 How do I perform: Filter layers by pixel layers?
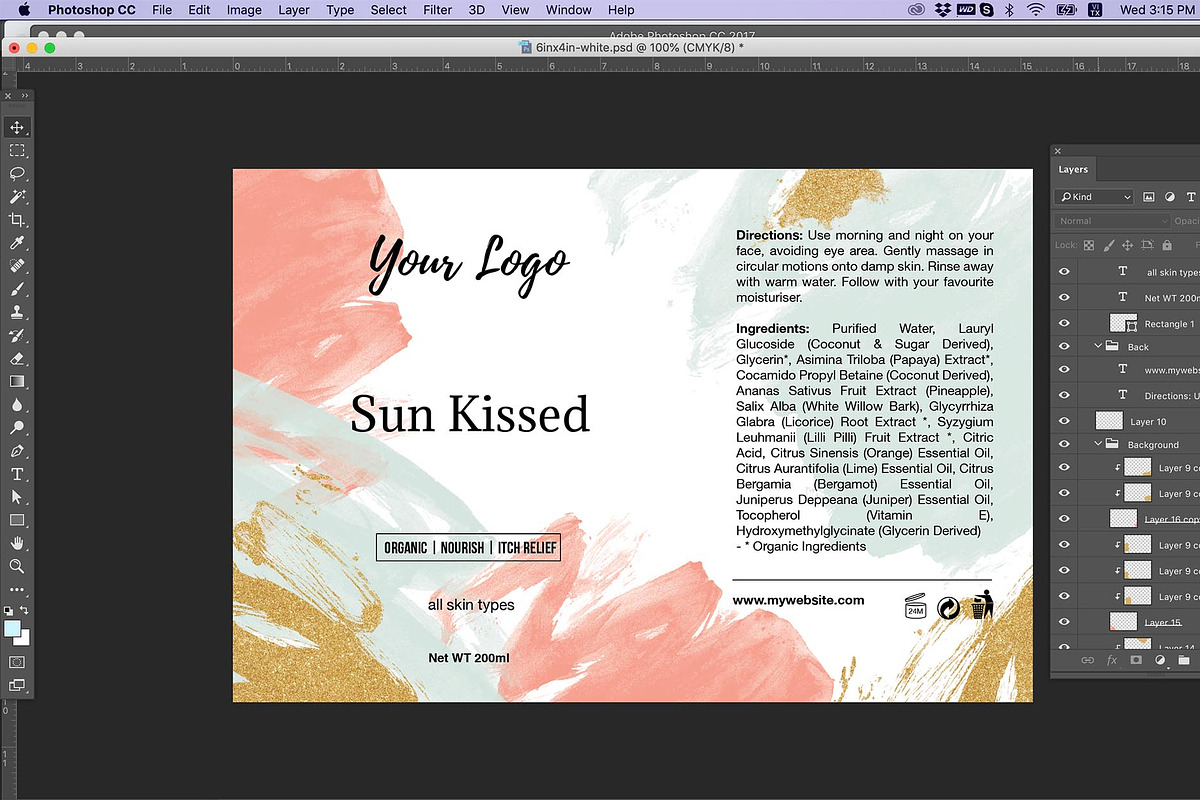click(x=1149, y=197)
